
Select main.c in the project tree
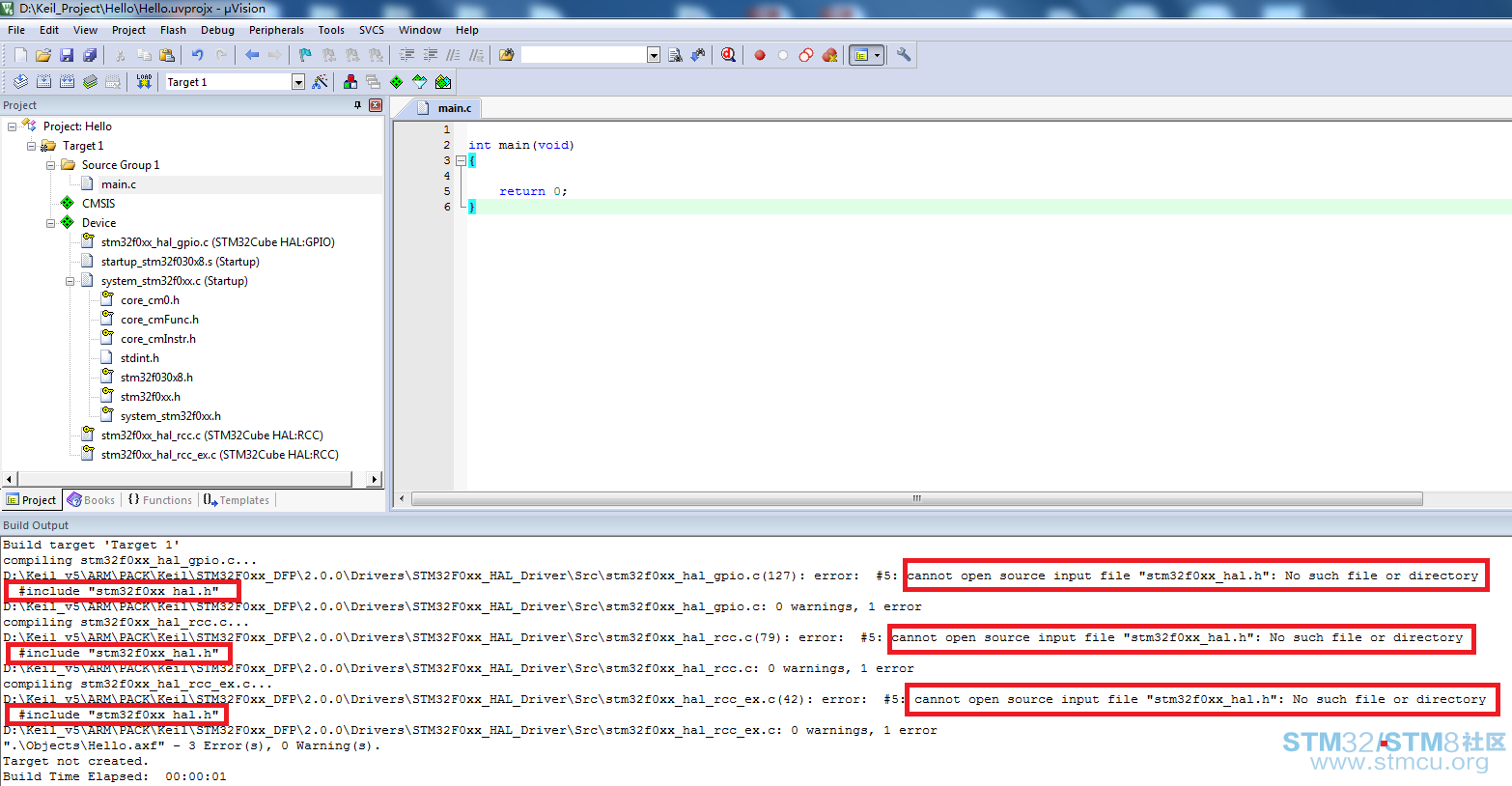(119, 184)
